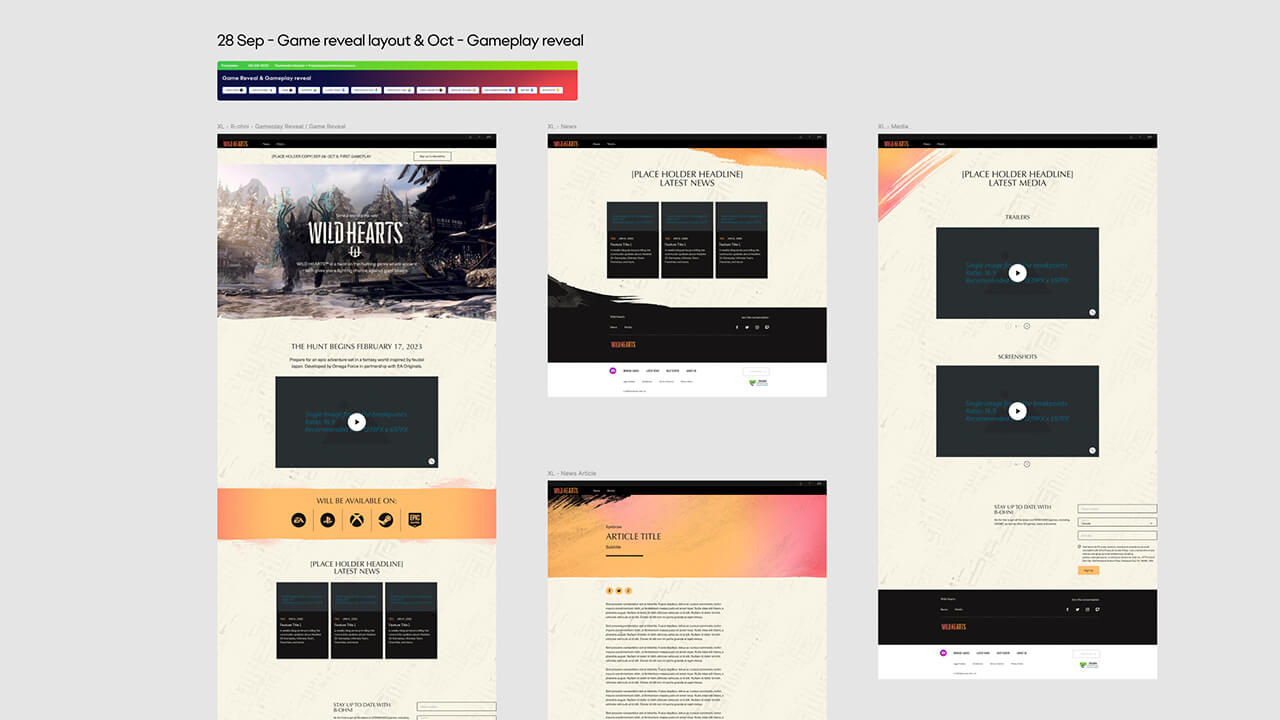This screenshot has height=720, width=1280.
Task: Click last input field of Media signup form
Action: pyautogui.click(x=1117, y=536)
